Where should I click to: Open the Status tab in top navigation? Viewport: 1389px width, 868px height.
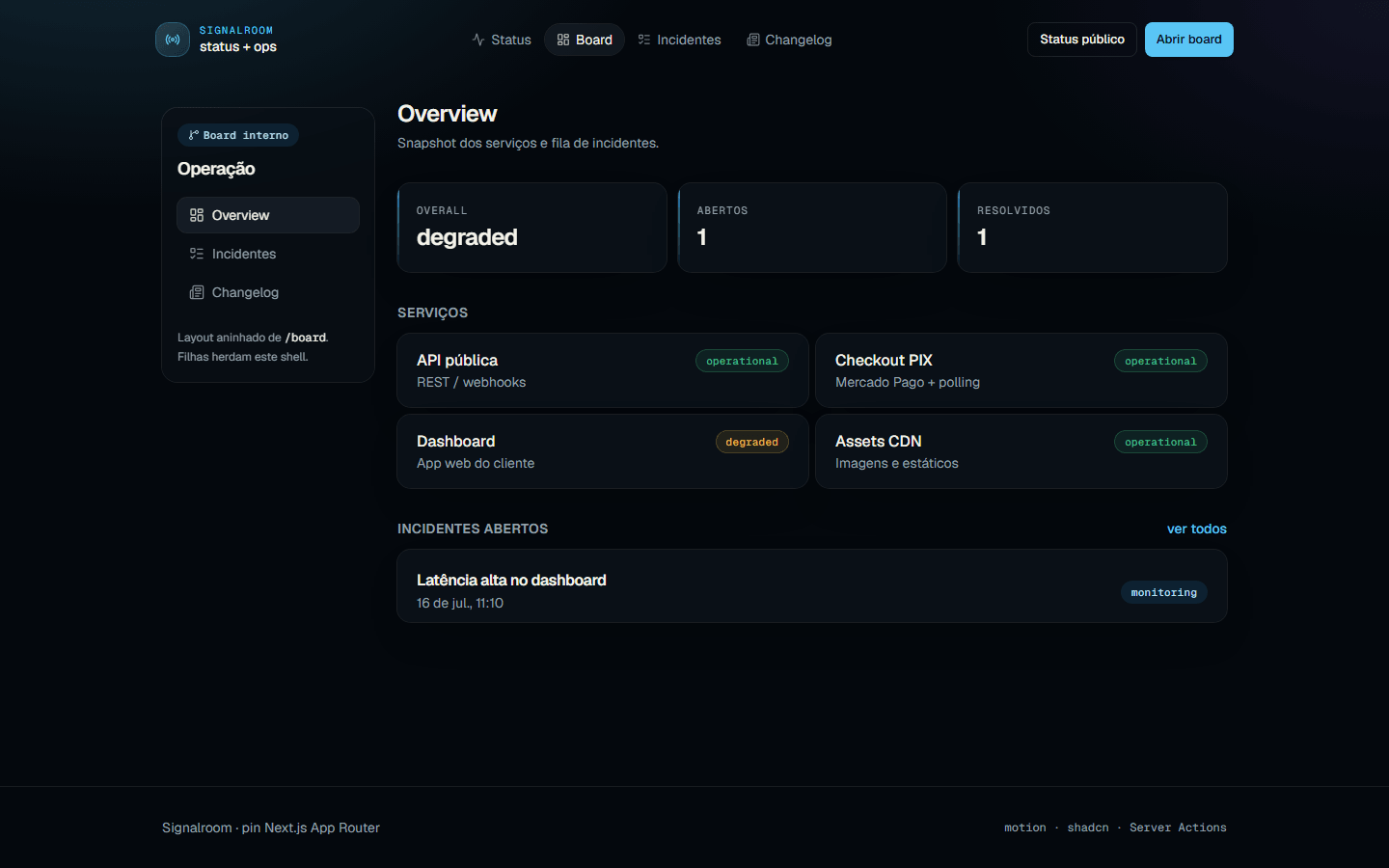click(x=502, y=40)
